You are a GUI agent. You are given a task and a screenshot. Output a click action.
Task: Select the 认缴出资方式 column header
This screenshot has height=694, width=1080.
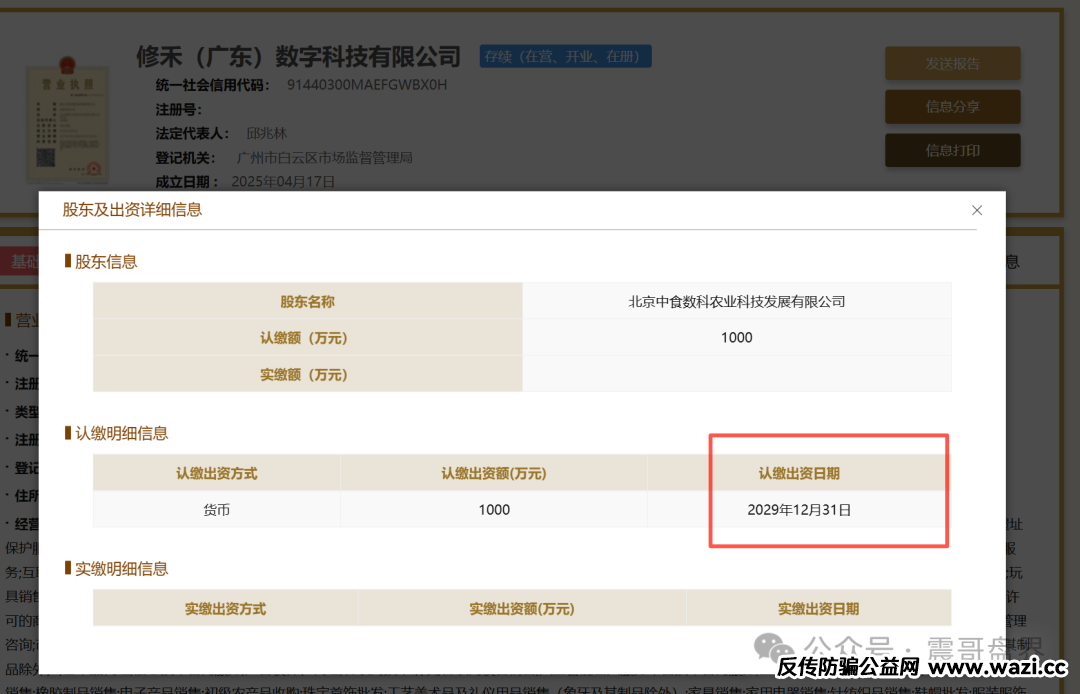217,473
